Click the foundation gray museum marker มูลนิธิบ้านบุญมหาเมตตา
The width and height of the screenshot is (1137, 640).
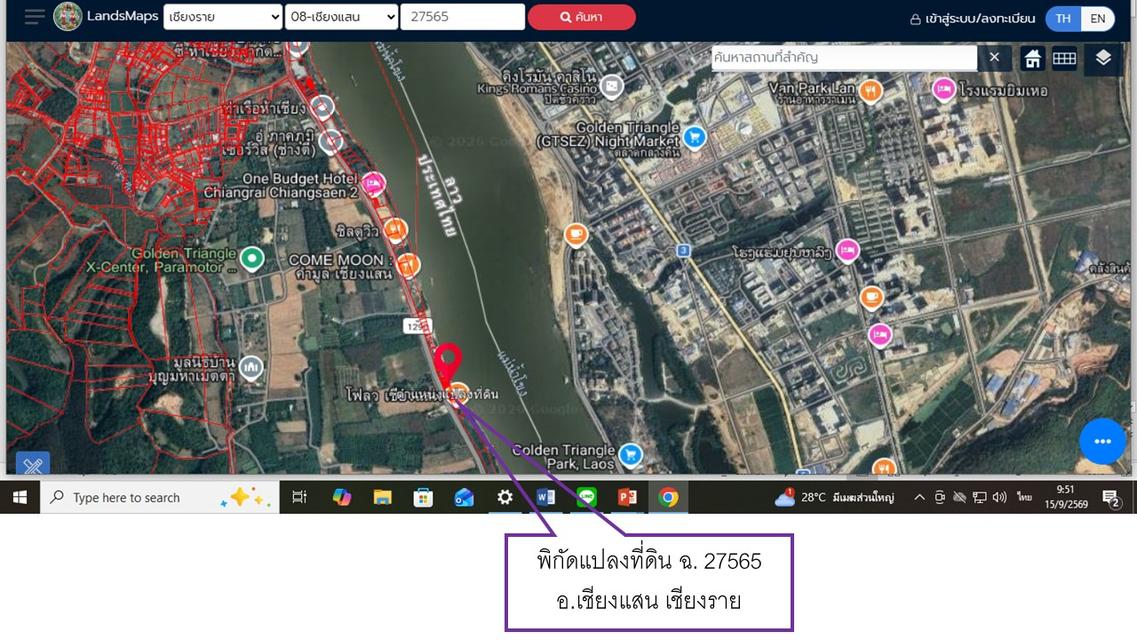(251, 367)
